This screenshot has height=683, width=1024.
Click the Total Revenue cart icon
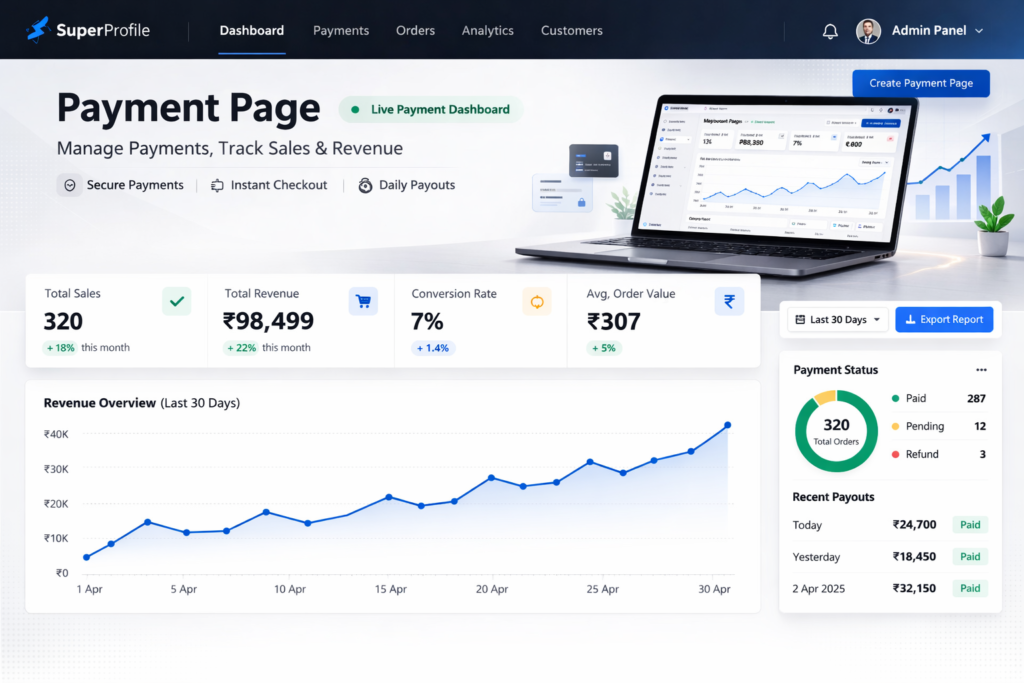click(363, 301)
